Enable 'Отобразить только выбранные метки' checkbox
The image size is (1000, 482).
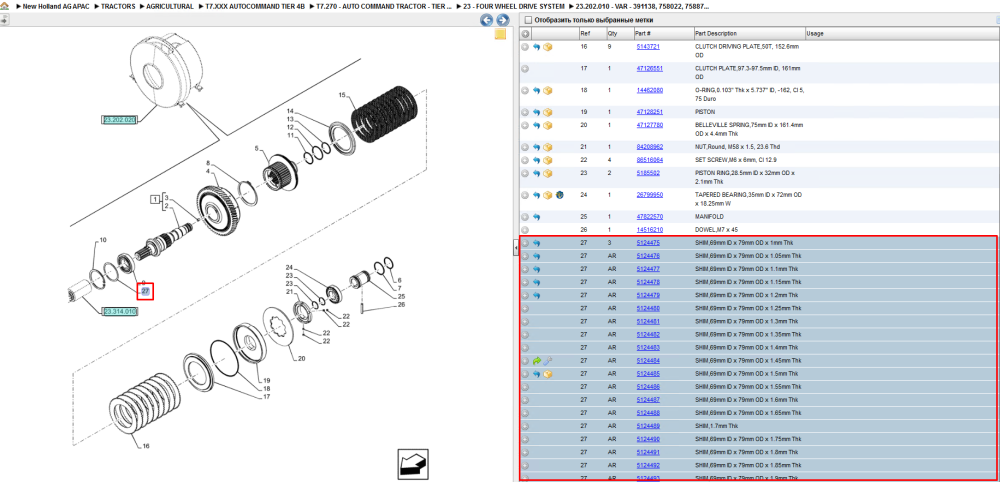coord(527,20)
